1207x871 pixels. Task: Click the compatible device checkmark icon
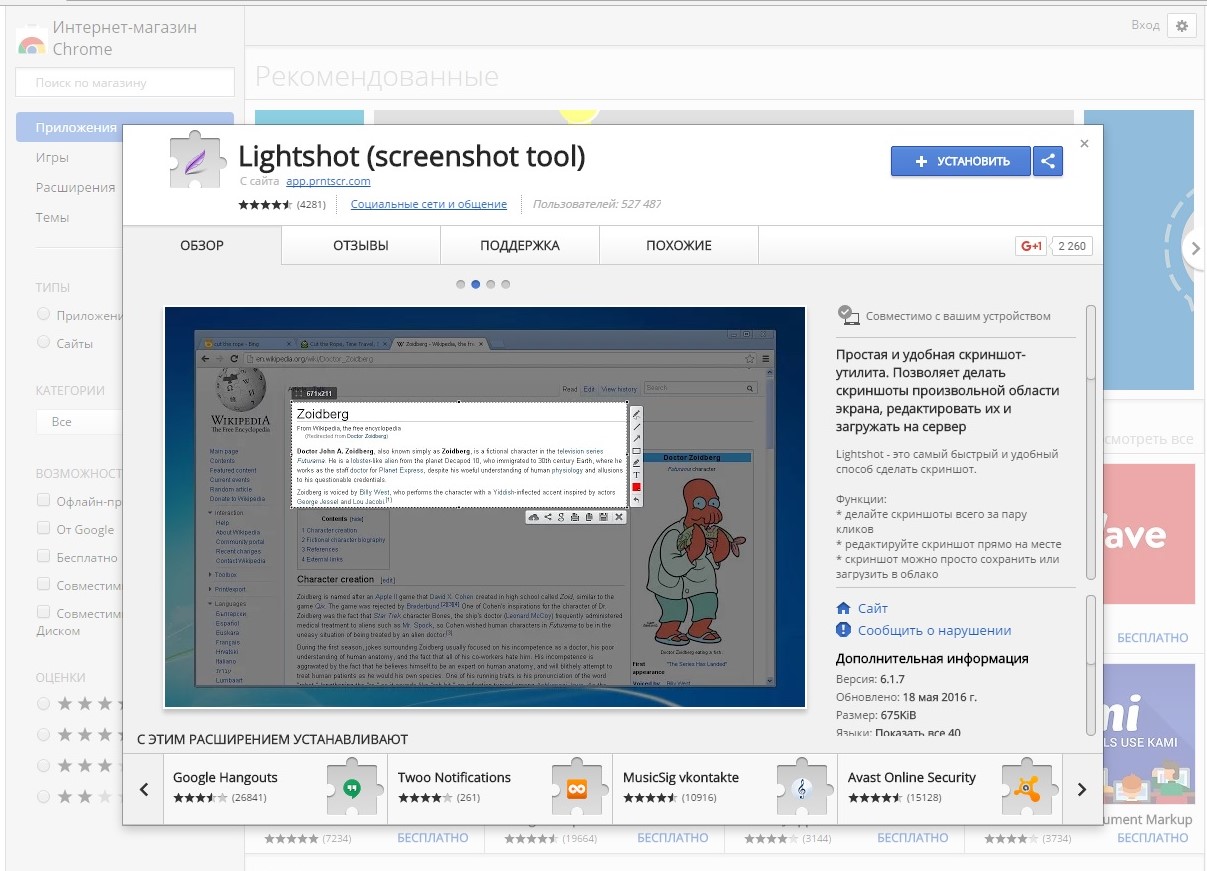(848, 315)
